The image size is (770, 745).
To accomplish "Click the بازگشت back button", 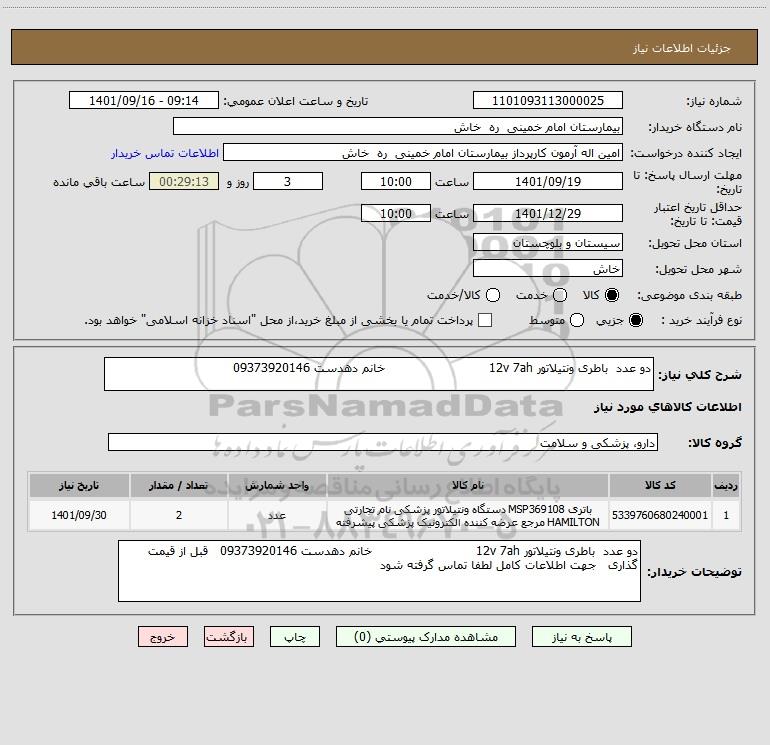I will click(x=229, y=637).
